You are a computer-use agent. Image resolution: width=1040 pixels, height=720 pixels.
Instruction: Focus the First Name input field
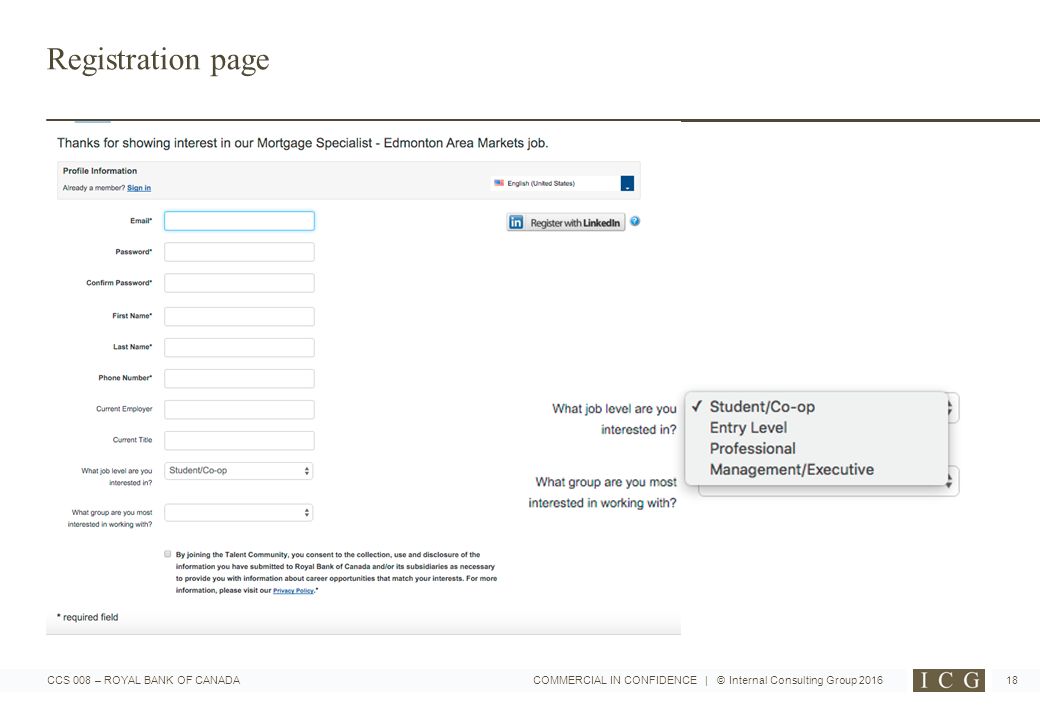point(239,316)
